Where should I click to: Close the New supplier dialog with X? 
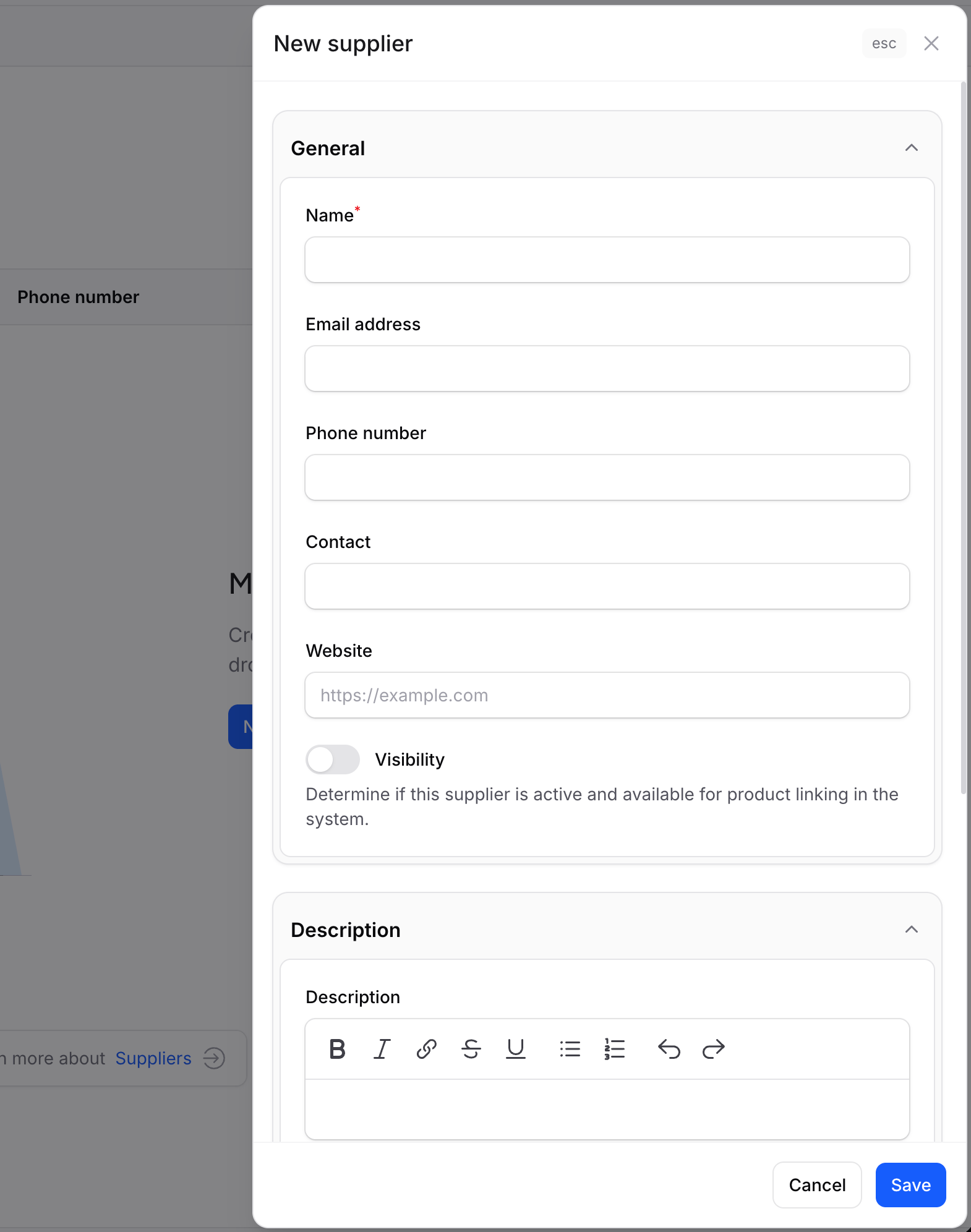[x=931, y=43]
